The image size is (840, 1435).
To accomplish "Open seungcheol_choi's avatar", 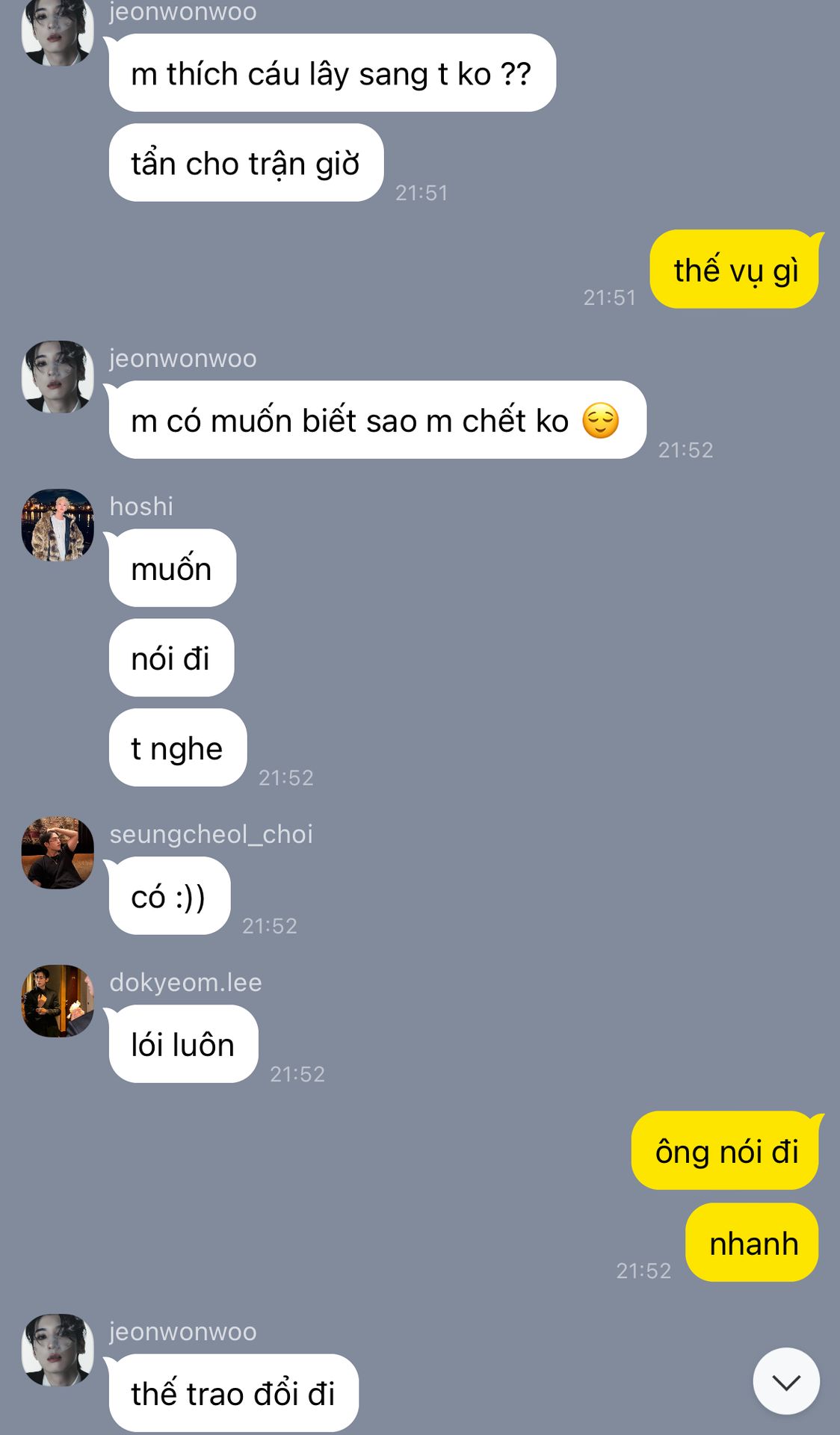I will coord(58,853).
